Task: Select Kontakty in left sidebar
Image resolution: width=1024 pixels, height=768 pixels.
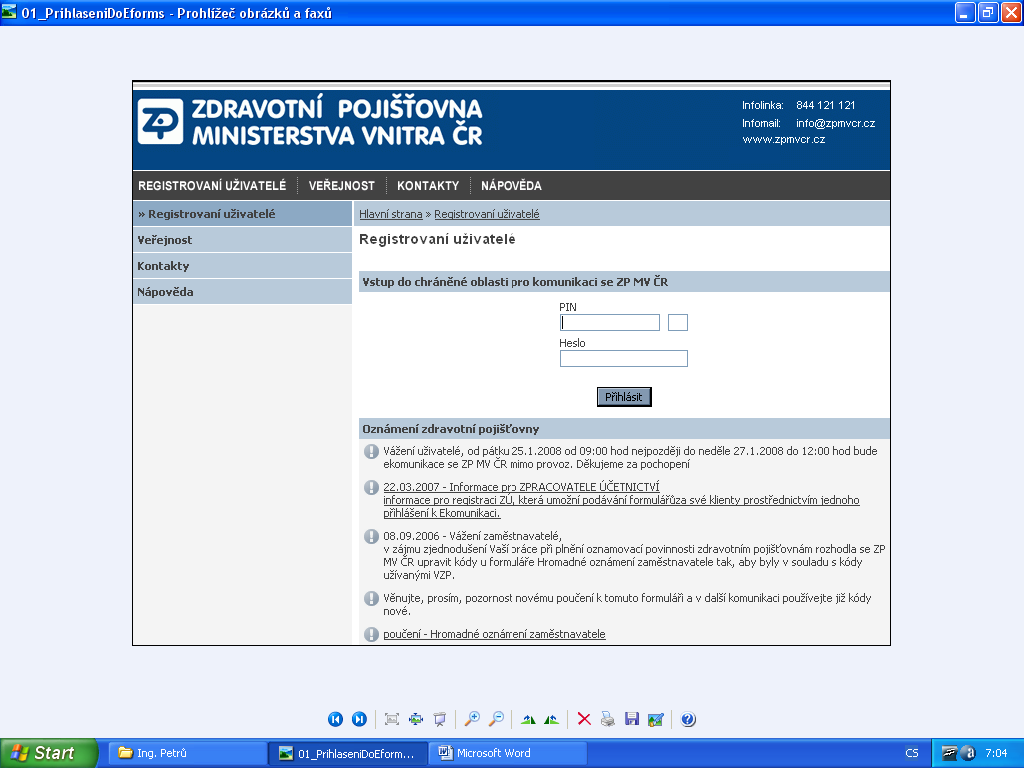Action: (242, 266)
